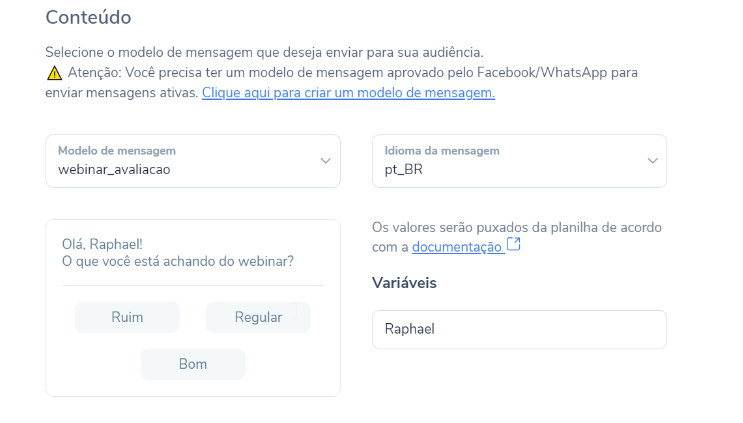Viewport: 743px width, 423px height.
Task: Open the documentação link
Action: 457,247
